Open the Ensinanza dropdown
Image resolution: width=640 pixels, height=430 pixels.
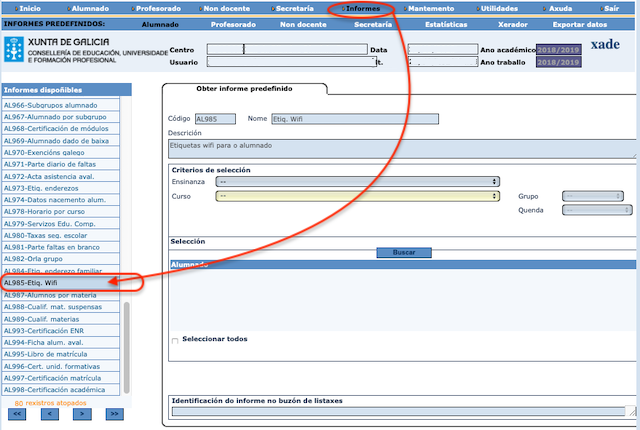tap(358, 182)
